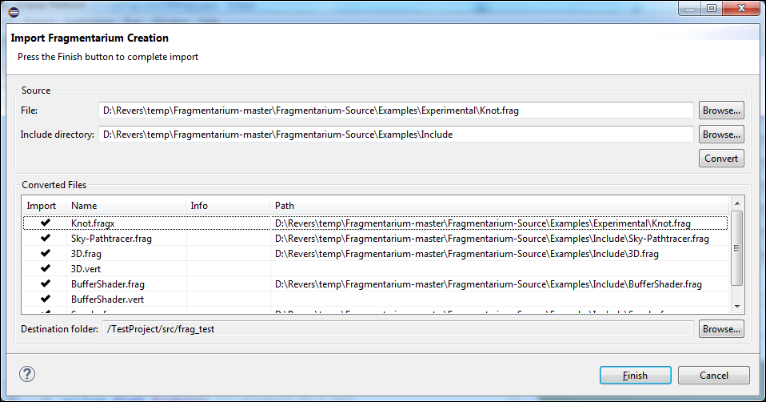This screenshot has height=402, width=766.
Task: Browse for the source File
Action: click(x=721, y=110)
